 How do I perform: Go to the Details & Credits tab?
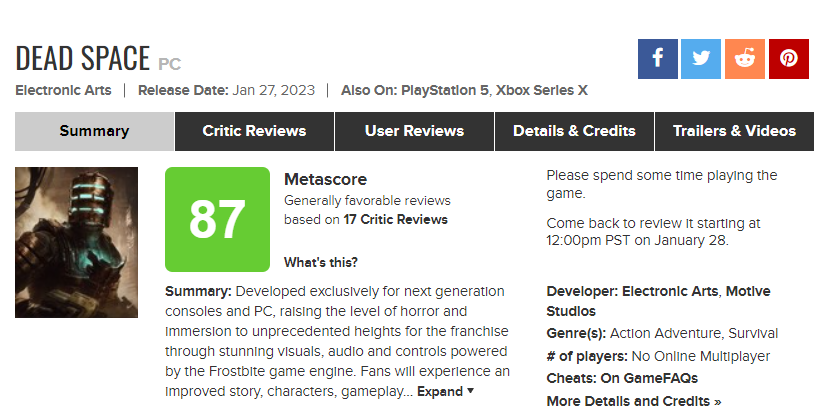tap(574, 131)
